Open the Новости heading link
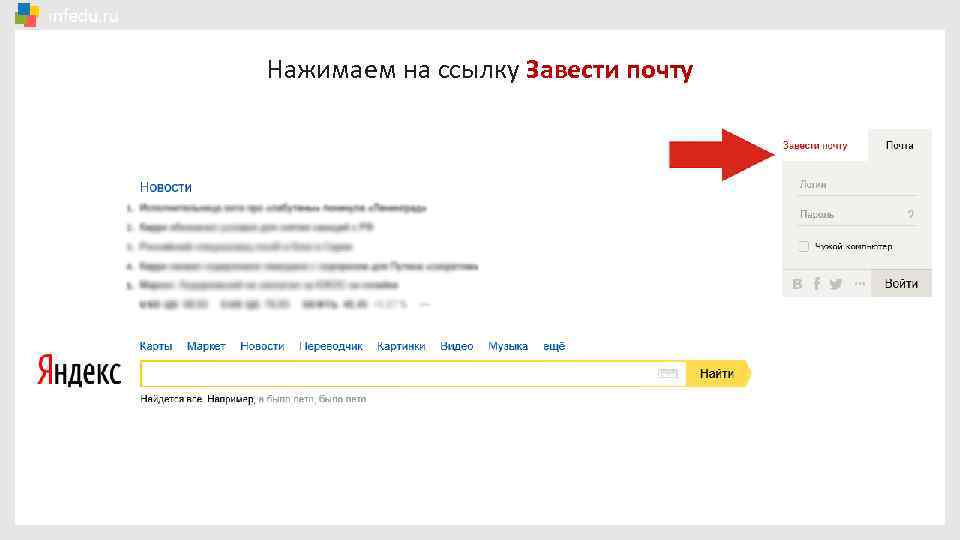This screenshot has width=960, height=540. point(165,187)
